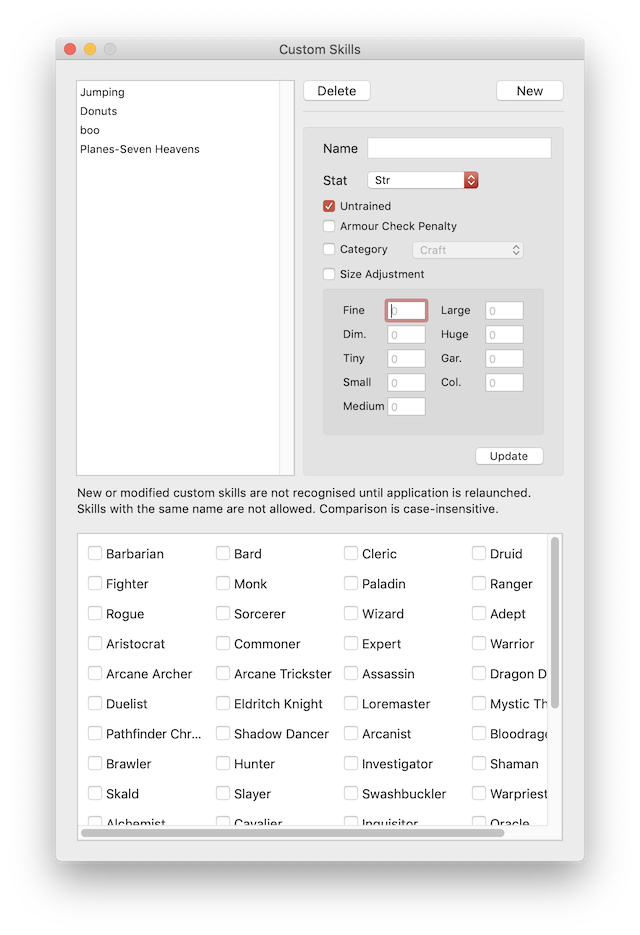Check the Arcane Trickster checkbox
The height and width of the screenshot is (935, 640).
point(222,673)
